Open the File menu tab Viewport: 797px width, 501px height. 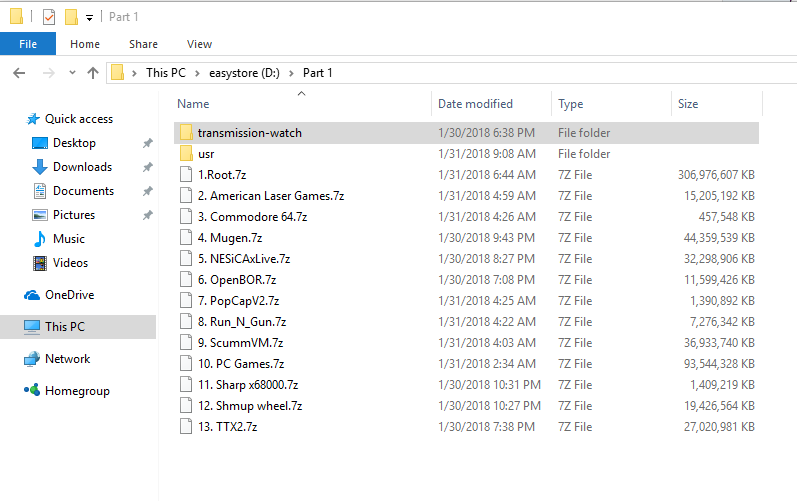point(28,44)
